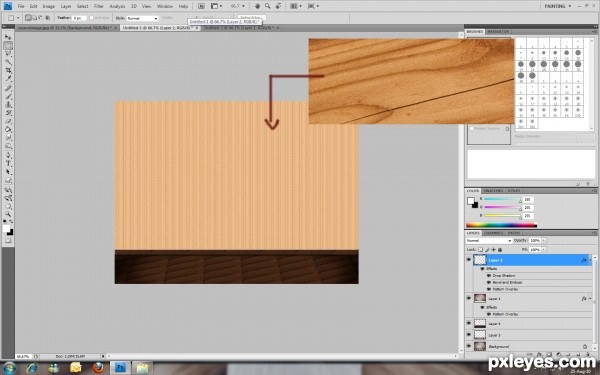Toggle lock transparent pixels
Image resolution: width=600 pixels, height=375 pixels.
(x=481, y=249)
